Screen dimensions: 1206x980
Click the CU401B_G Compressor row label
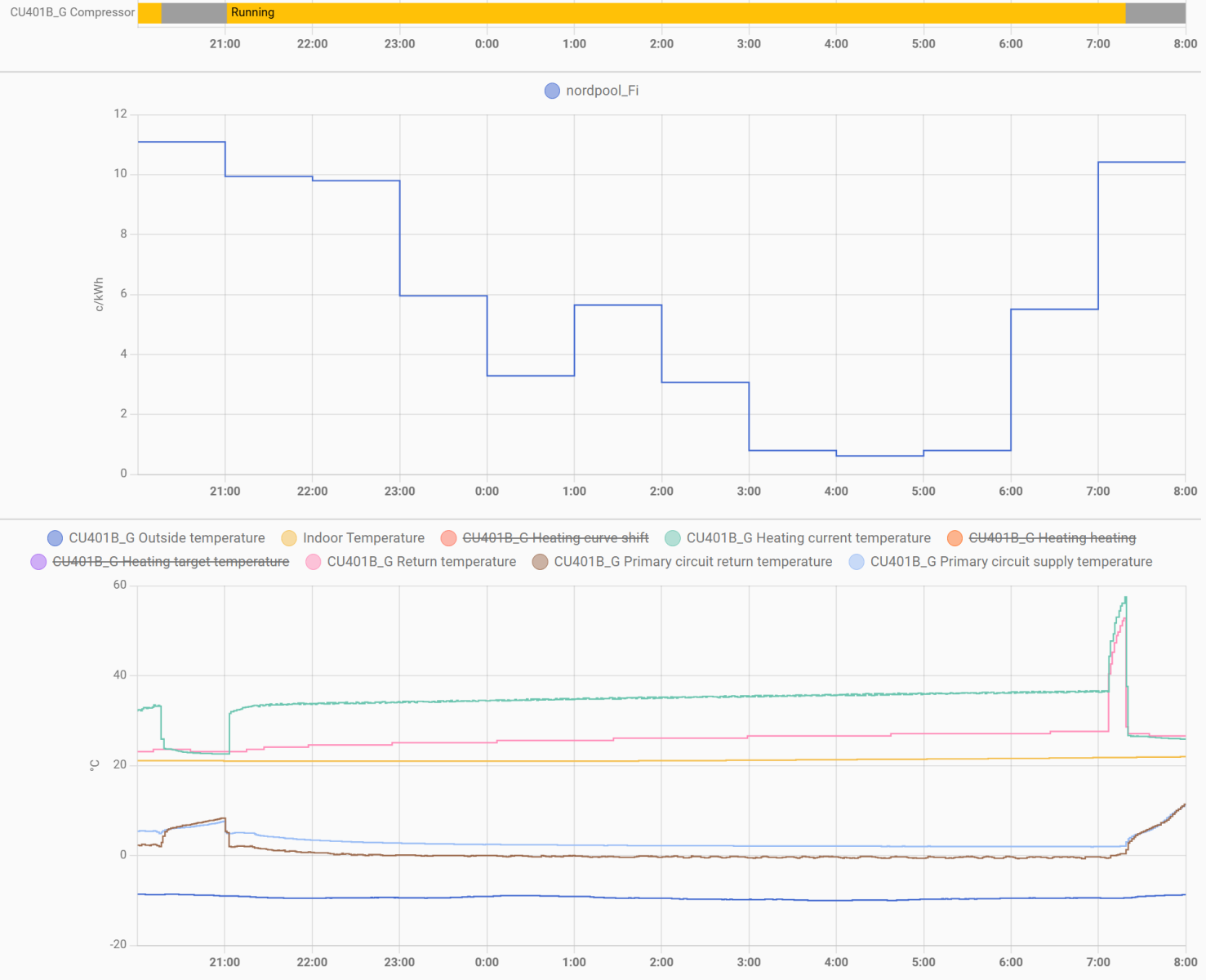(72, 13)
